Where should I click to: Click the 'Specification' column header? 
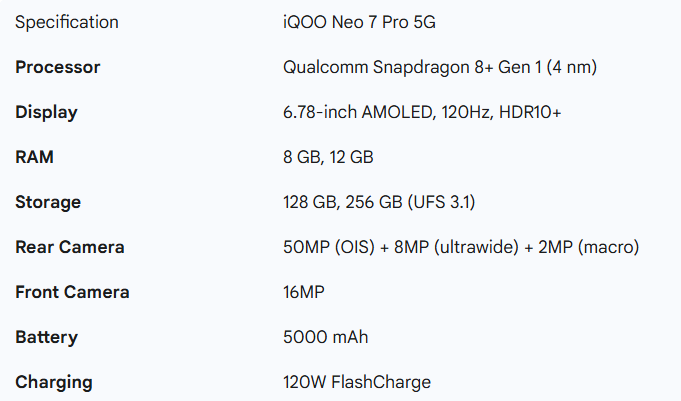coord(66,22)
